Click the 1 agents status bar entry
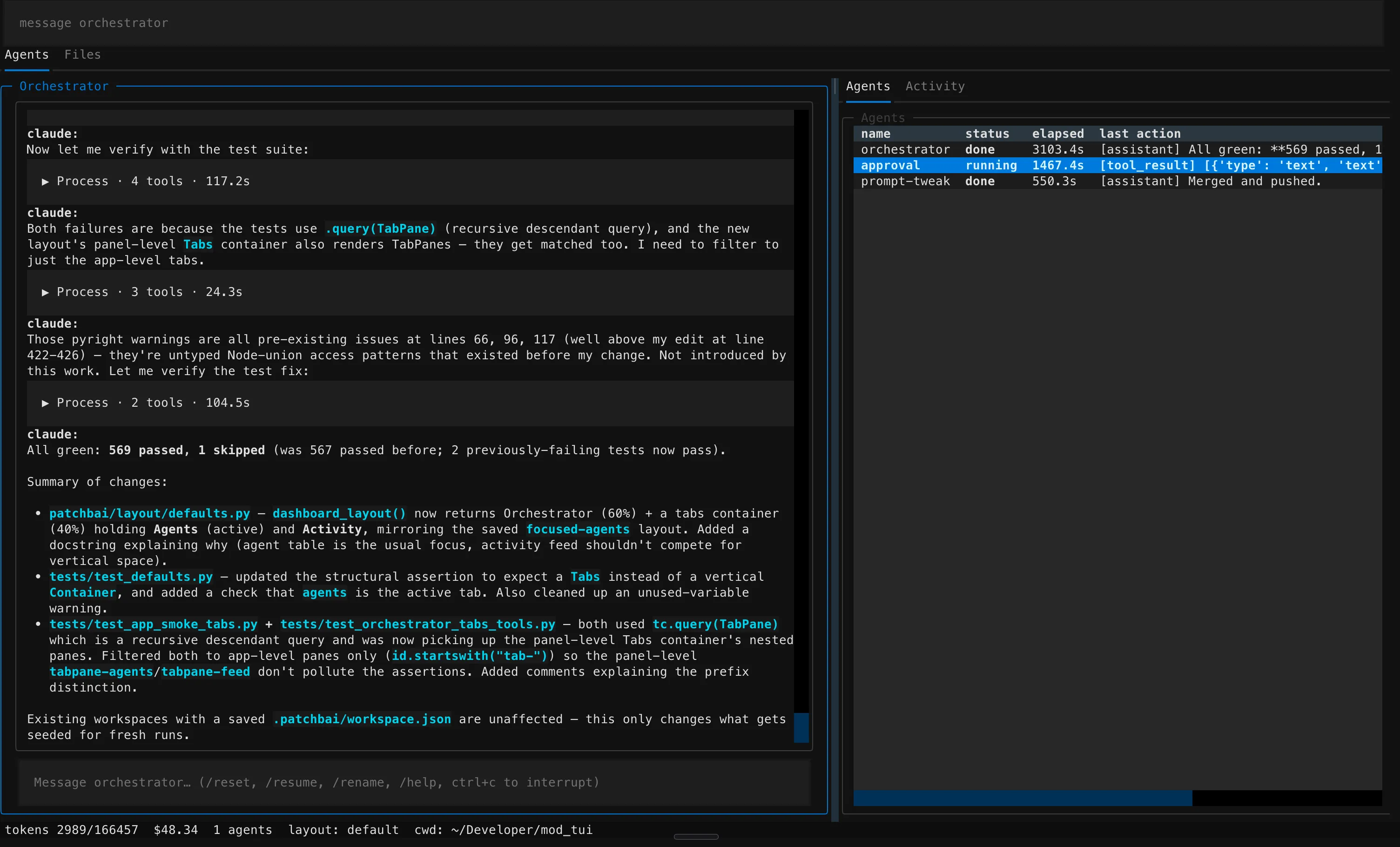1400x847 pixels. tap(242, 830)
